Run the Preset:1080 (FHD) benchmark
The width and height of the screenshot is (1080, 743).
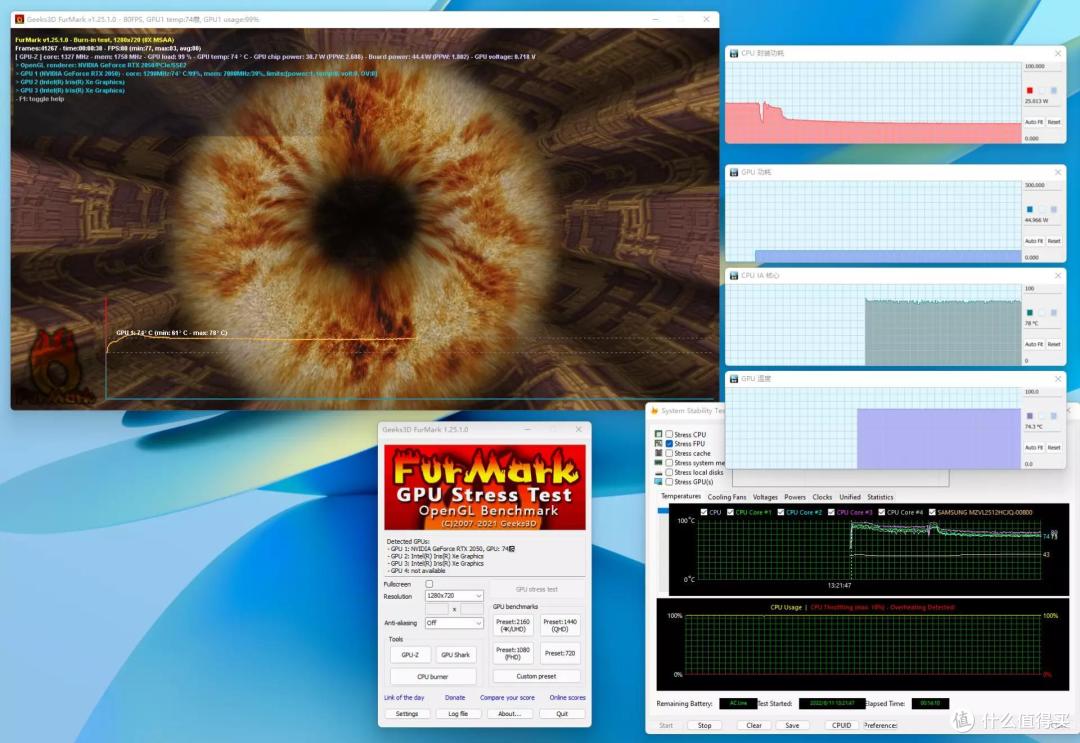pyautogui.click(x=513, y=653)
